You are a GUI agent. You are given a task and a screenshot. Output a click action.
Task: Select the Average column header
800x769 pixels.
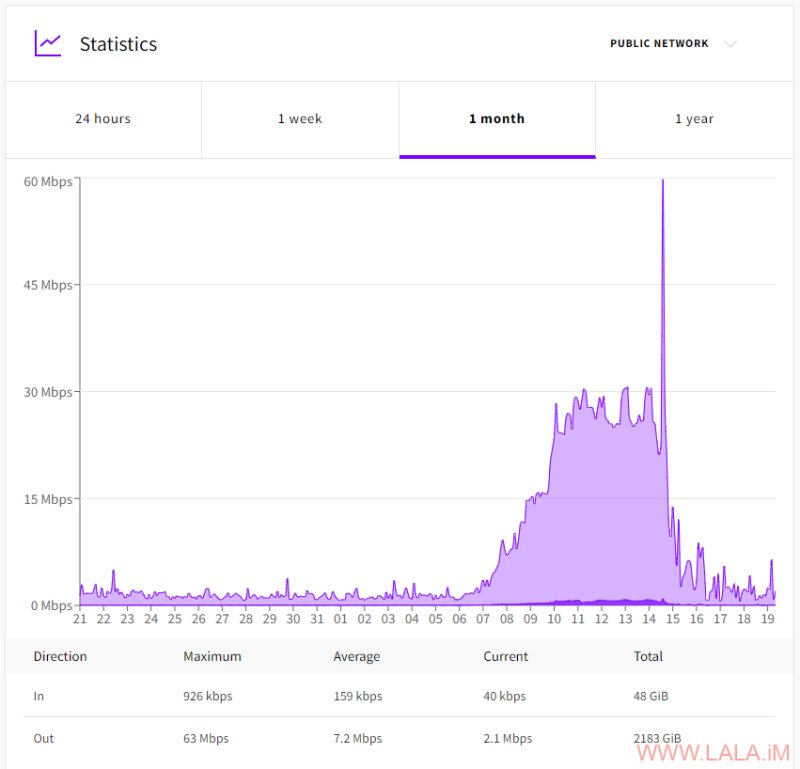coord(357,657)
